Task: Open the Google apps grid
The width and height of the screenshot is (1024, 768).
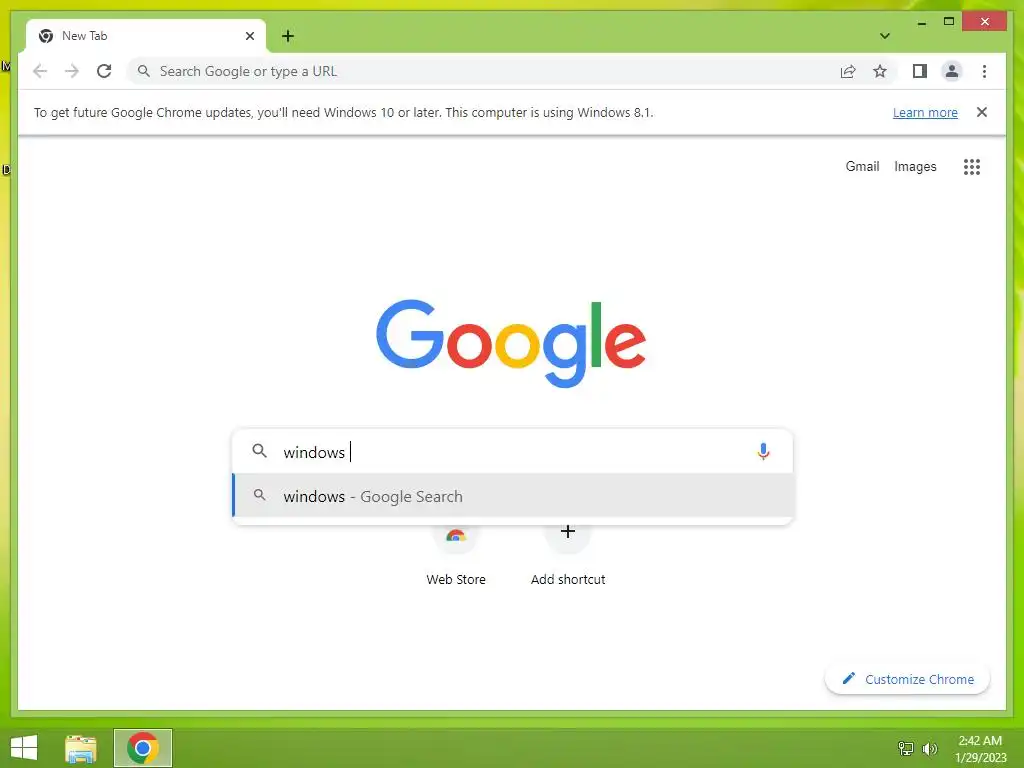Action: (972, 167)
